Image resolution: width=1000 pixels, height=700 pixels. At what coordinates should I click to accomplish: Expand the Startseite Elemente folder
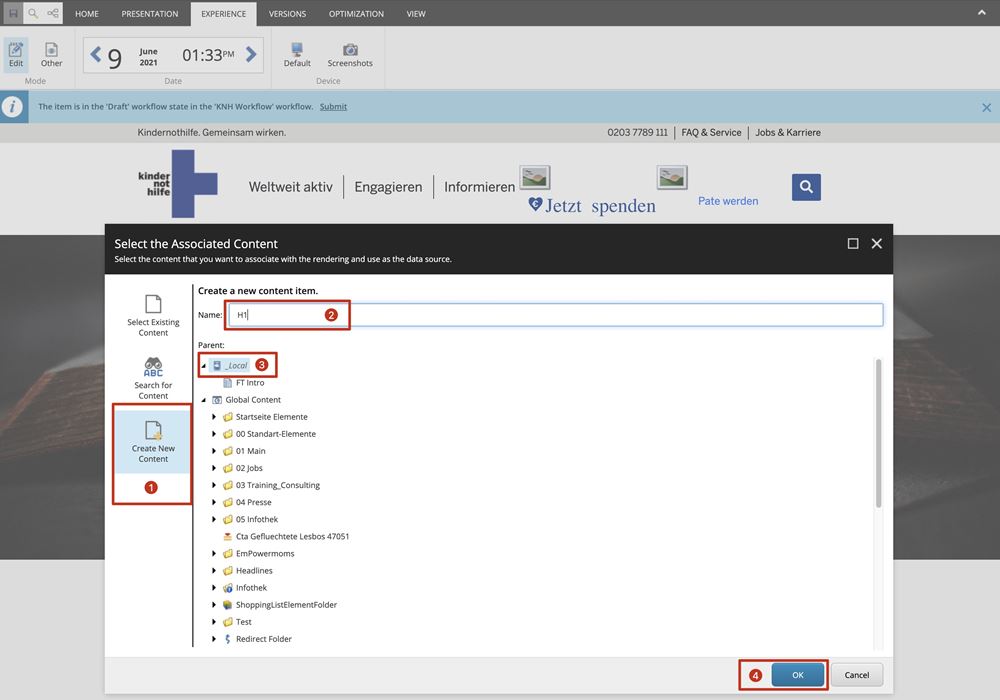214,417
